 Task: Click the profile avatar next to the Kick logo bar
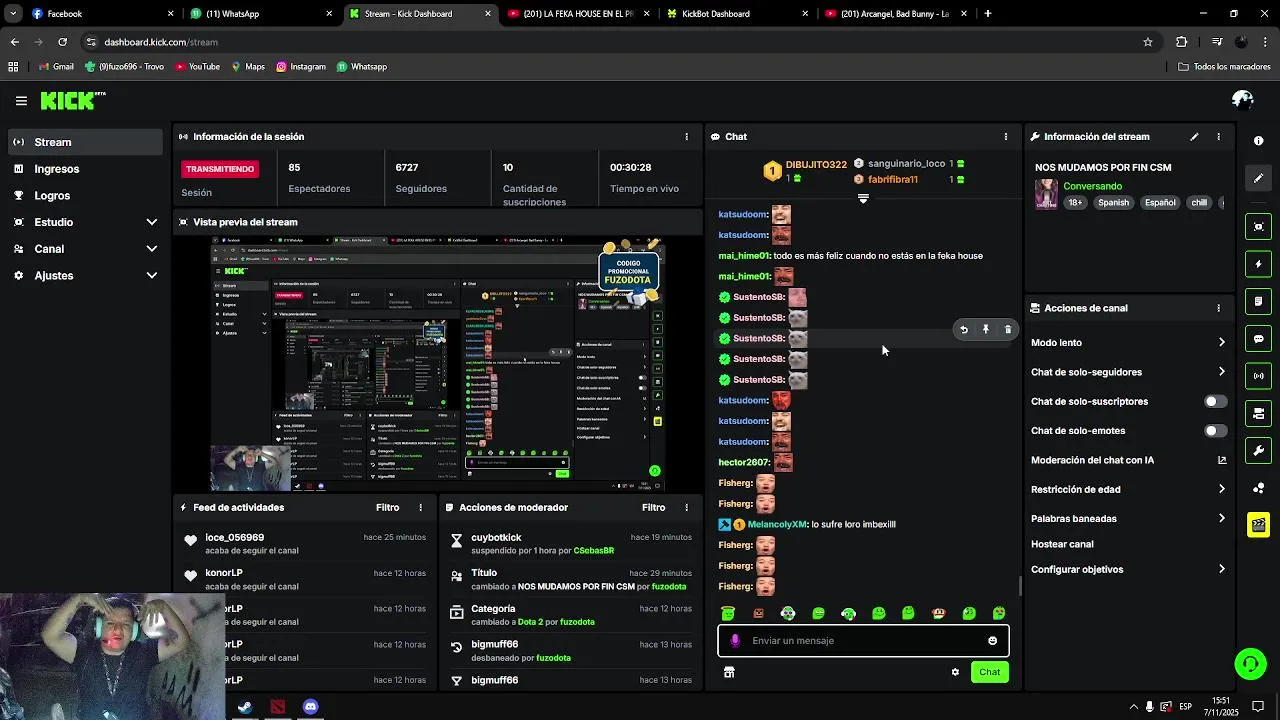(x=1243, y=100)
